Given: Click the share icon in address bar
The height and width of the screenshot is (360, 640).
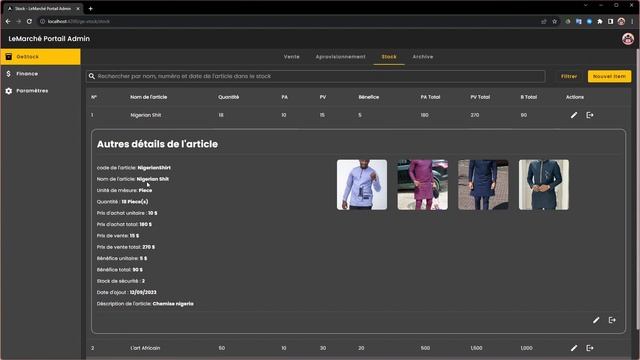Looking at the screenshot, I should point(543,21).
